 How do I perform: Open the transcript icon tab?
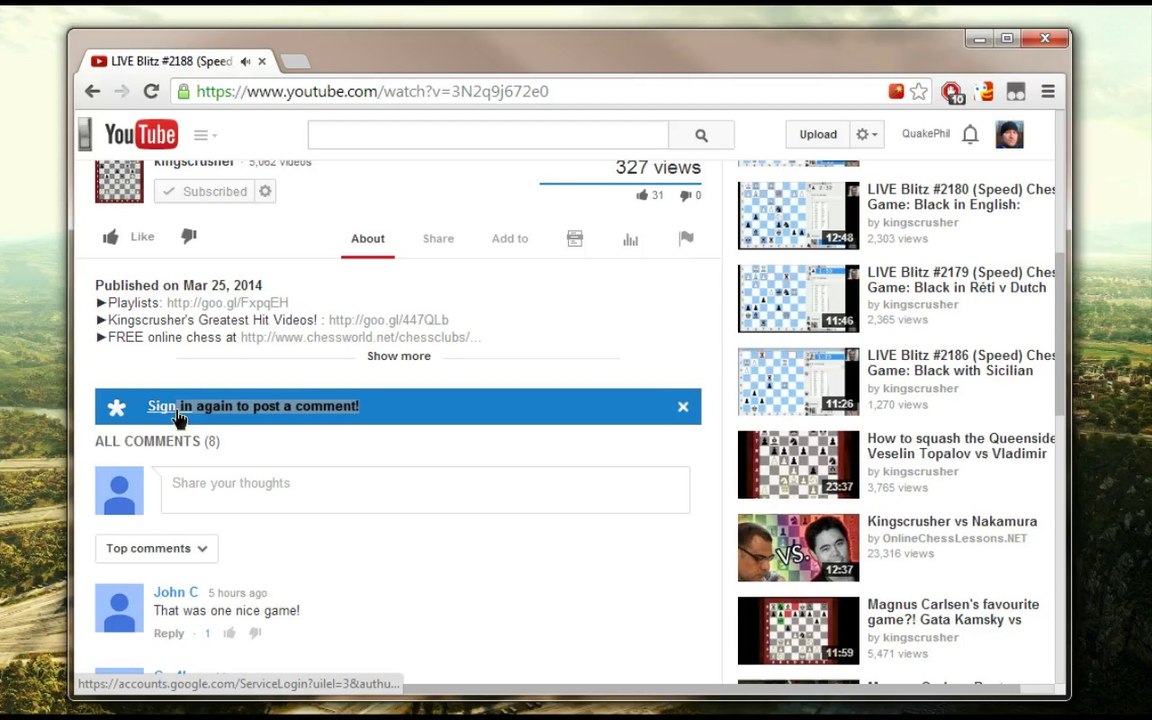tap(575, 238)
